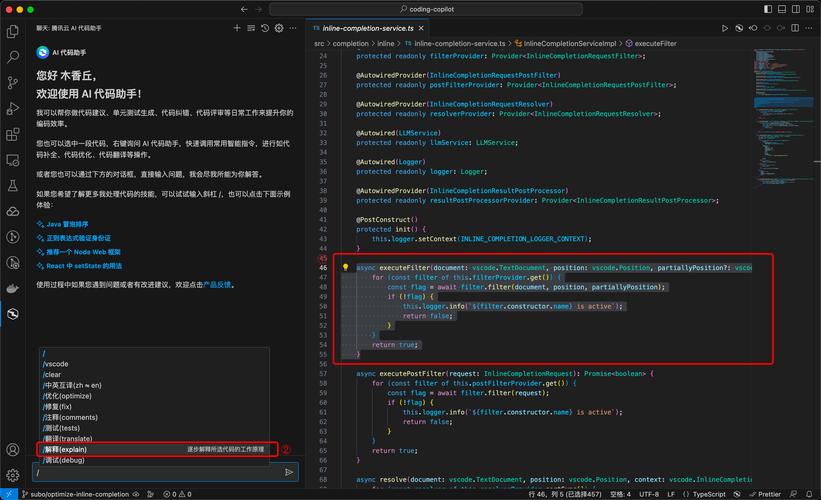Toggle the primary side bar layout
The width and height of the screenshot is (821, 500).
[768, 9]
